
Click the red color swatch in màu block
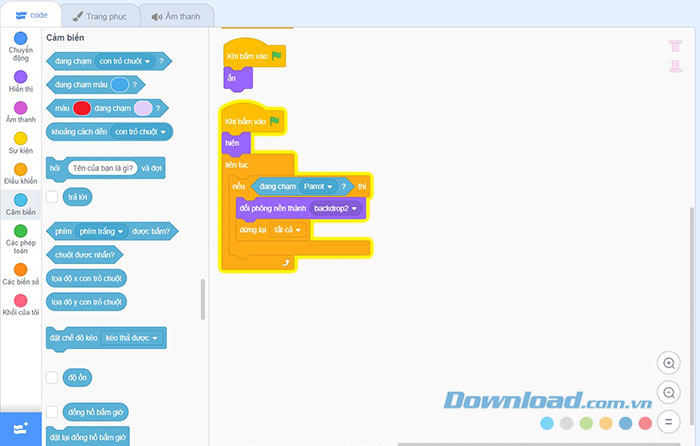click(x=82, y=108)
